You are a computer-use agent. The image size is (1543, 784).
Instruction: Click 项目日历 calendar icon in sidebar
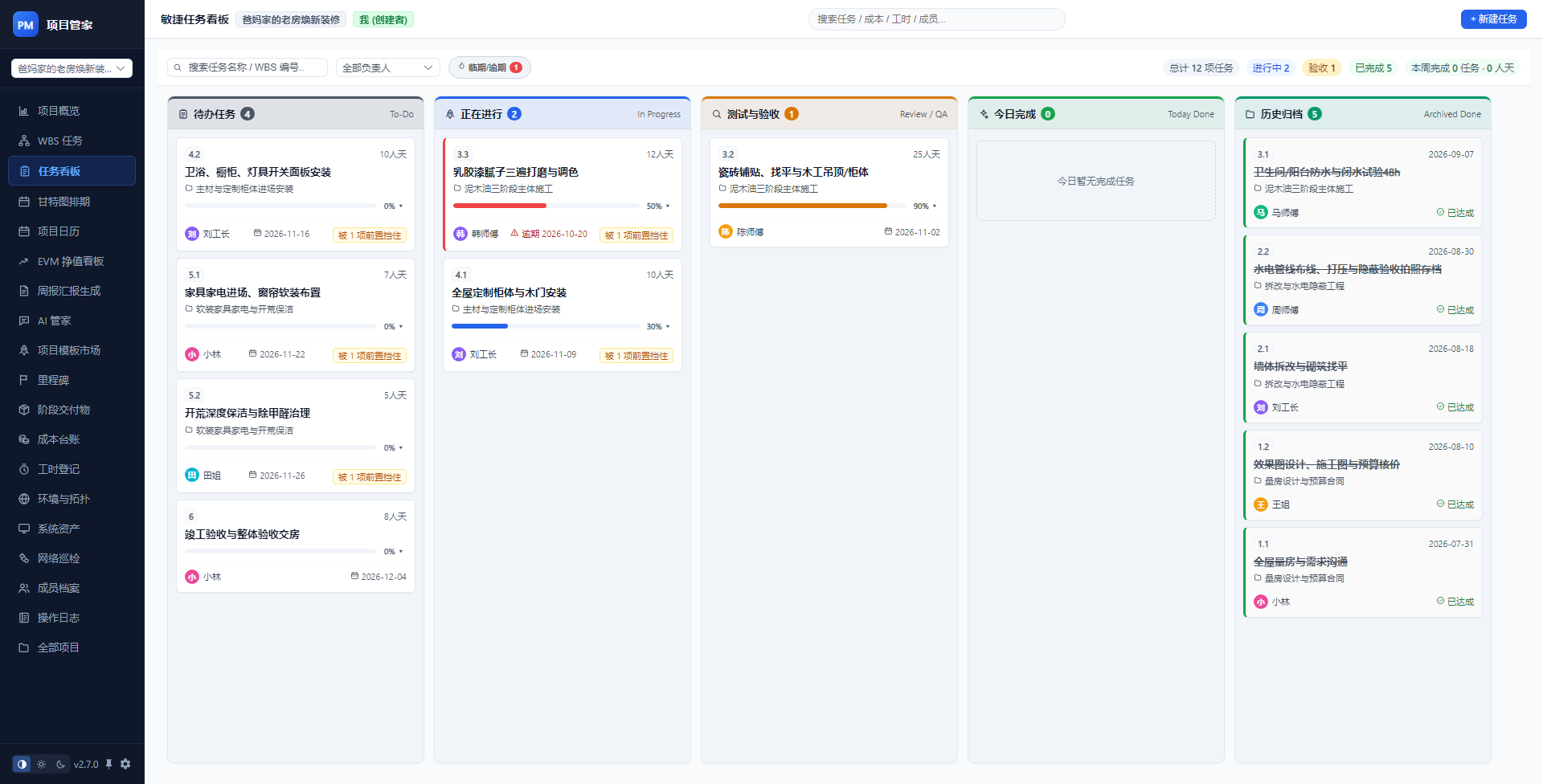[24, 231]
